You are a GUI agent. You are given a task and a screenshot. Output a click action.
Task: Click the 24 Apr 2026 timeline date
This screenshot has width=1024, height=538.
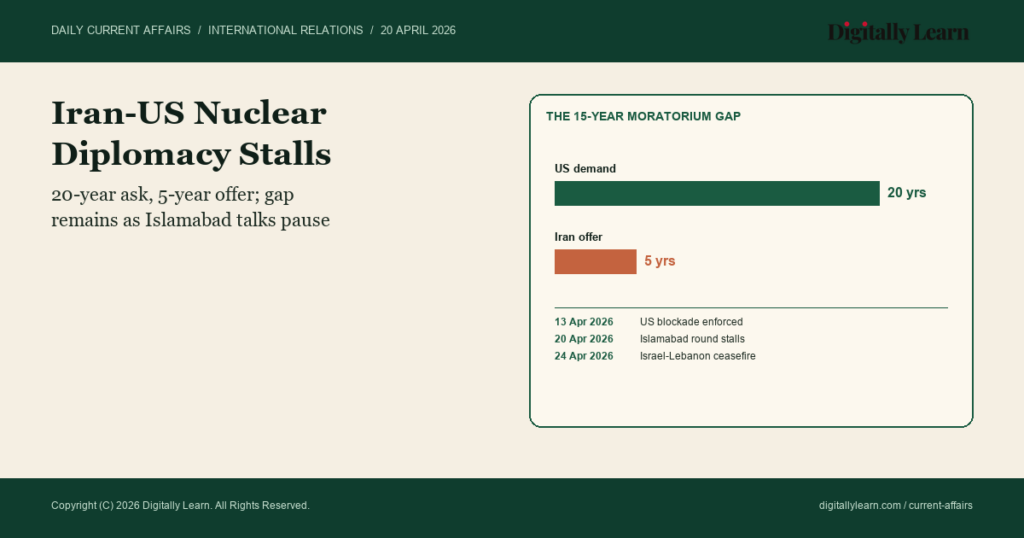click(x=584, y=356)
